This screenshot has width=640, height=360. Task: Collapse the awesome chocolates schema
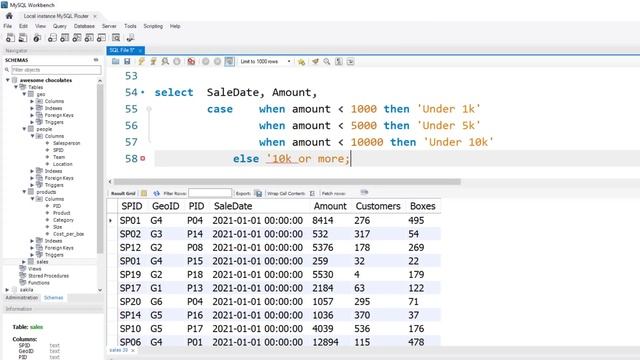point(8,80)
